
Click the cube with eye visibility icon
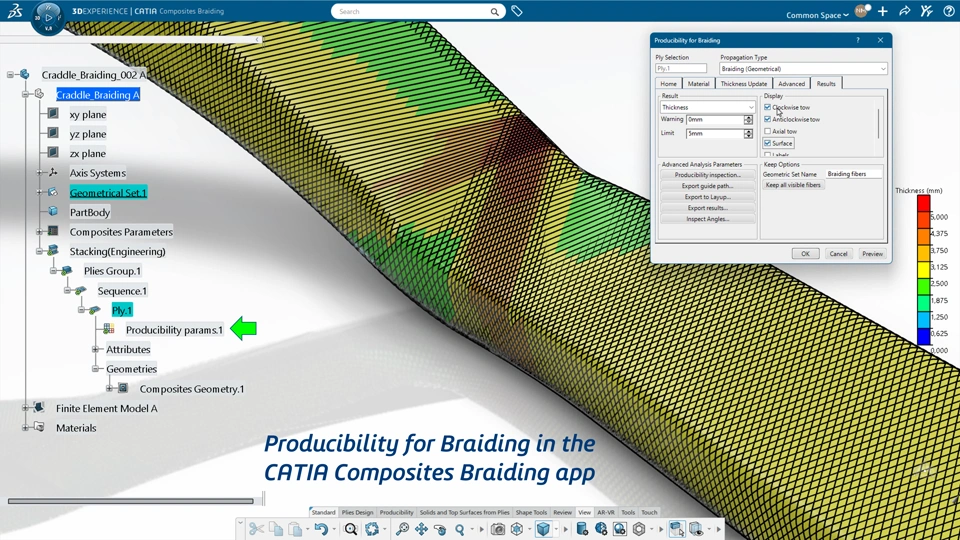696,528
